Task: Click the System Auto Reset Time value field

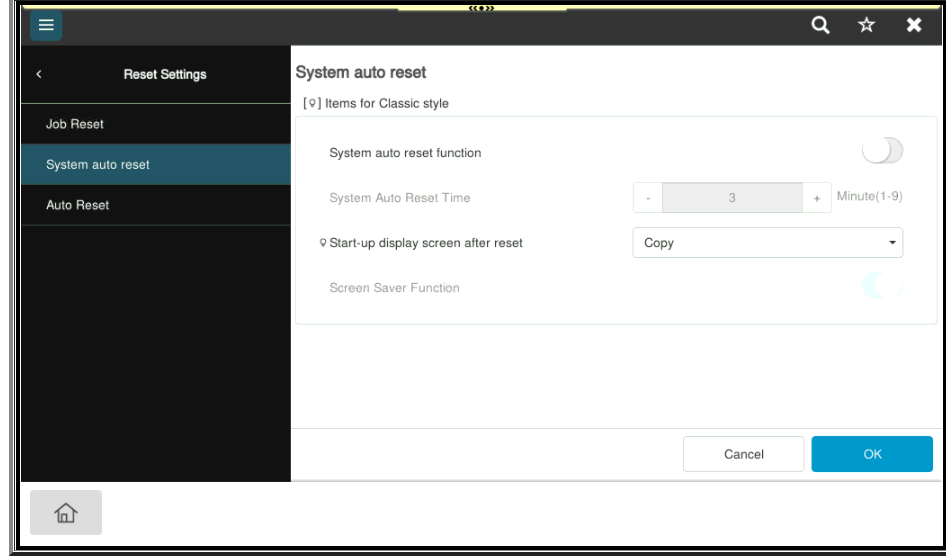Action: coord(732,198)
